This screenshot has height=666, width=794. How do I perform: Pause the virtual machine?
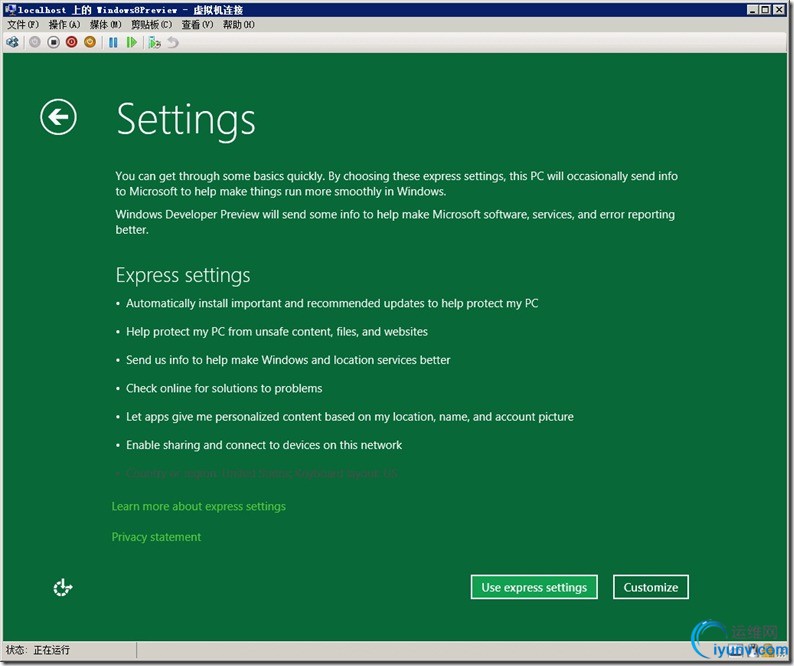113,43
